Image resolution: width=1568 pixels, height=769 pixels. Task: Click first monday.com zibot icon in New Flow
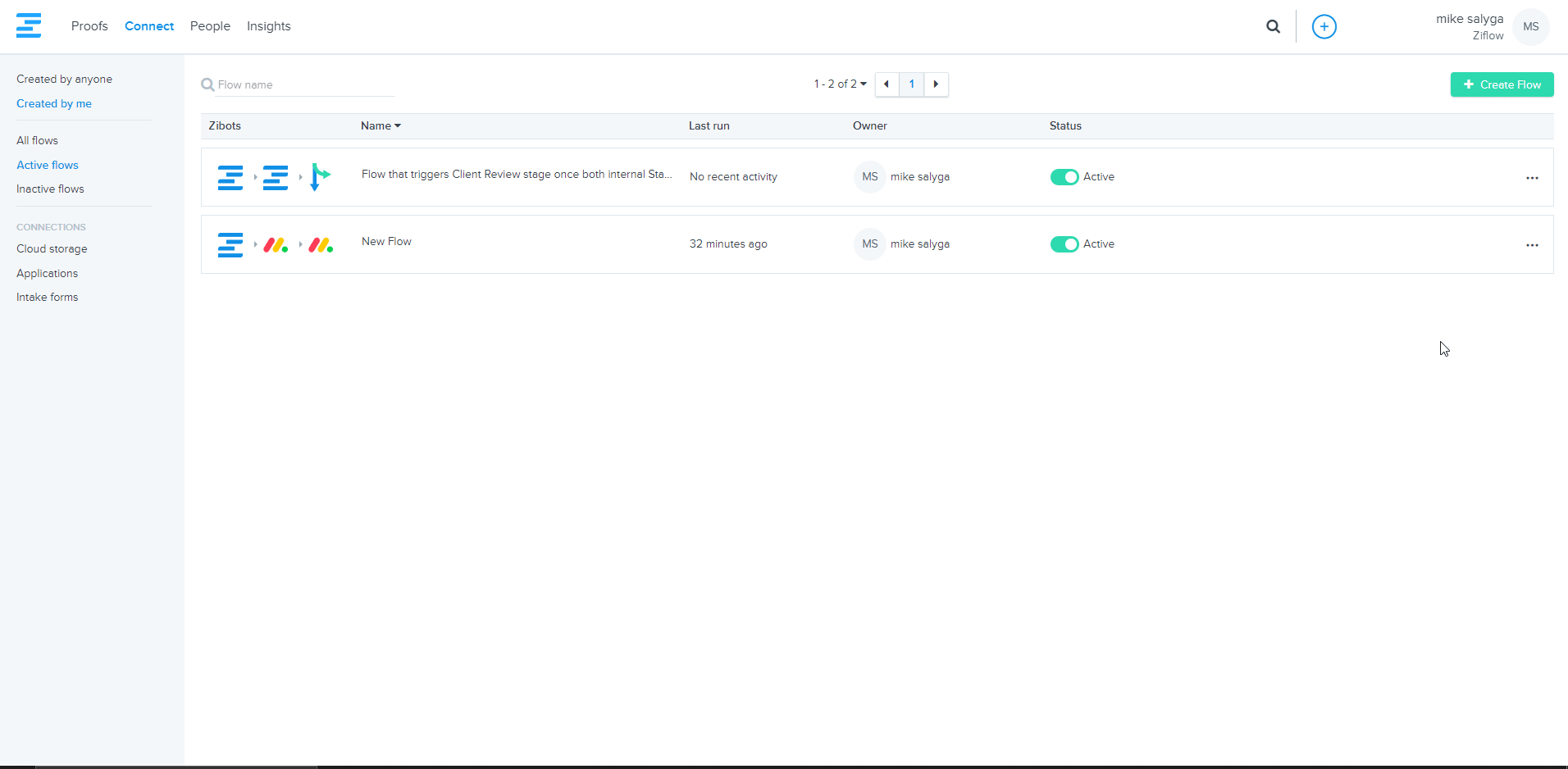coord(276,244)
